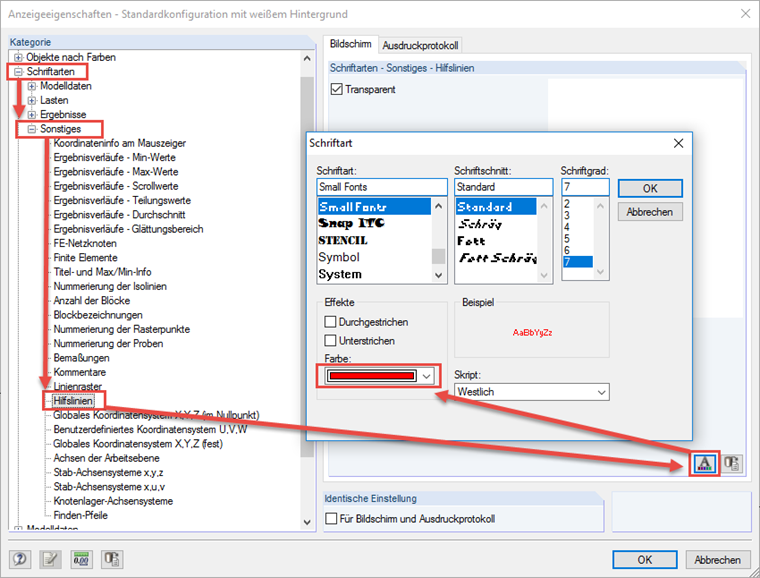760x578 pixels.
Task: Expand the Lasten node
Action: pos(32,100)
